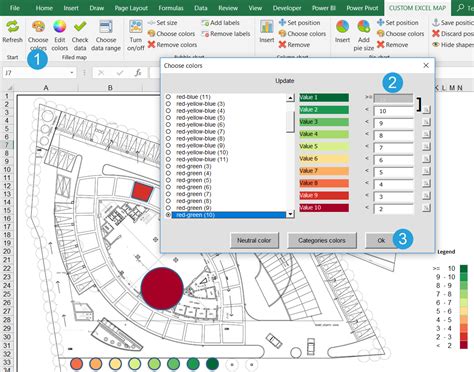The width and height of the screenshot is (474, 372).
Task: Click threshold input field showing 2
Action: pos(393,209)
